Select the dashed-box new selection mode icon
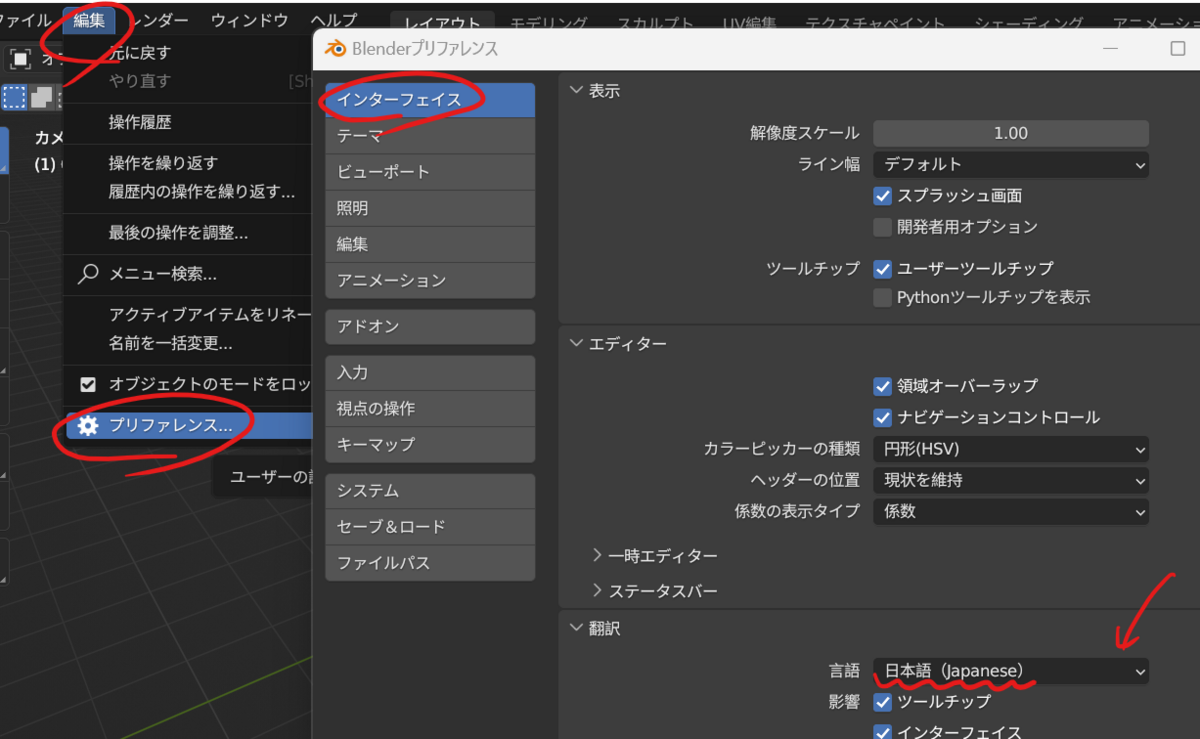The width and height of the screenshot is (1200, 739). [x=14, y=97]
